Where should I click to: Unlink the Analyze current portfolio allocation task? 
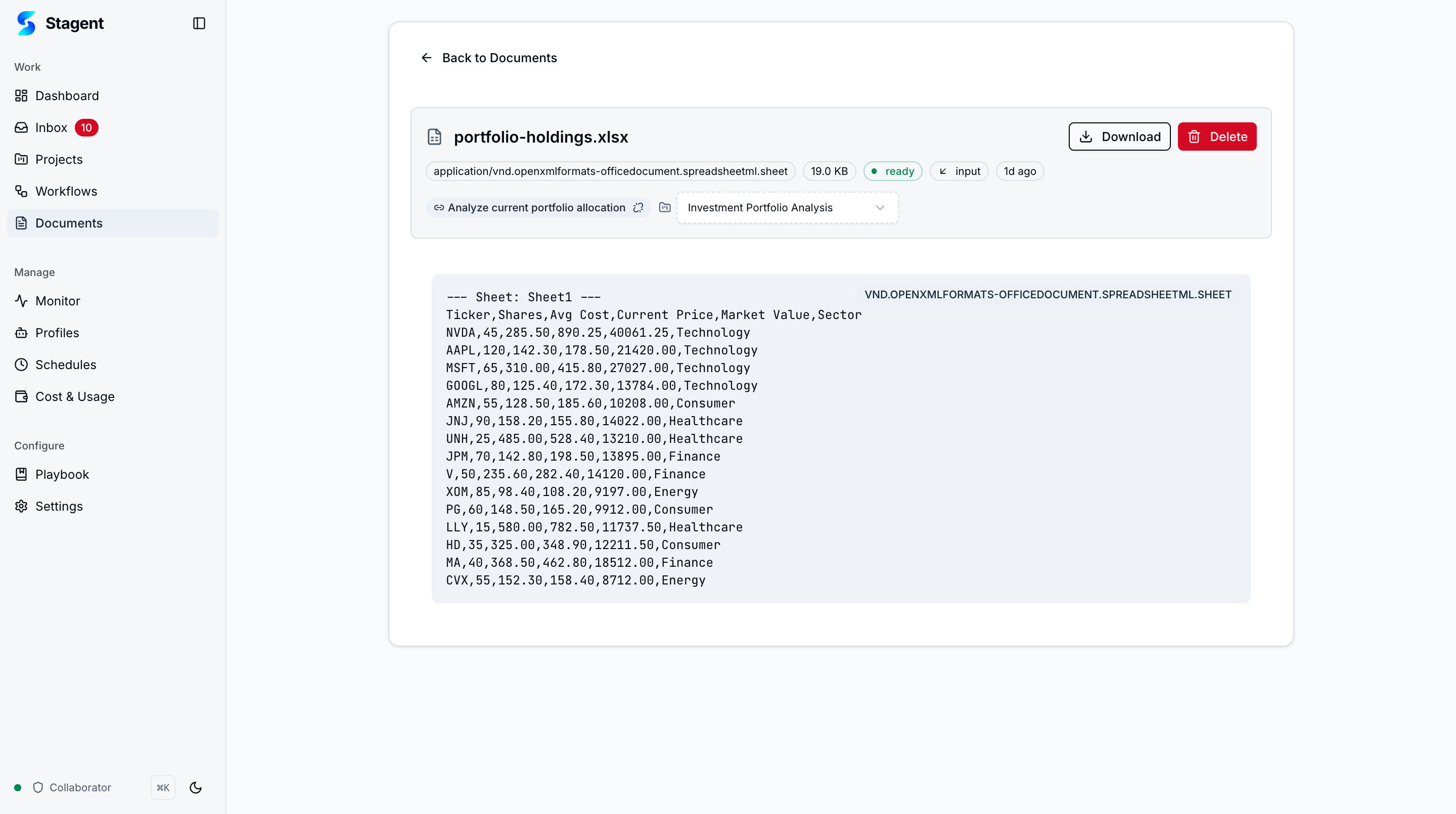(x=639, y=207)
